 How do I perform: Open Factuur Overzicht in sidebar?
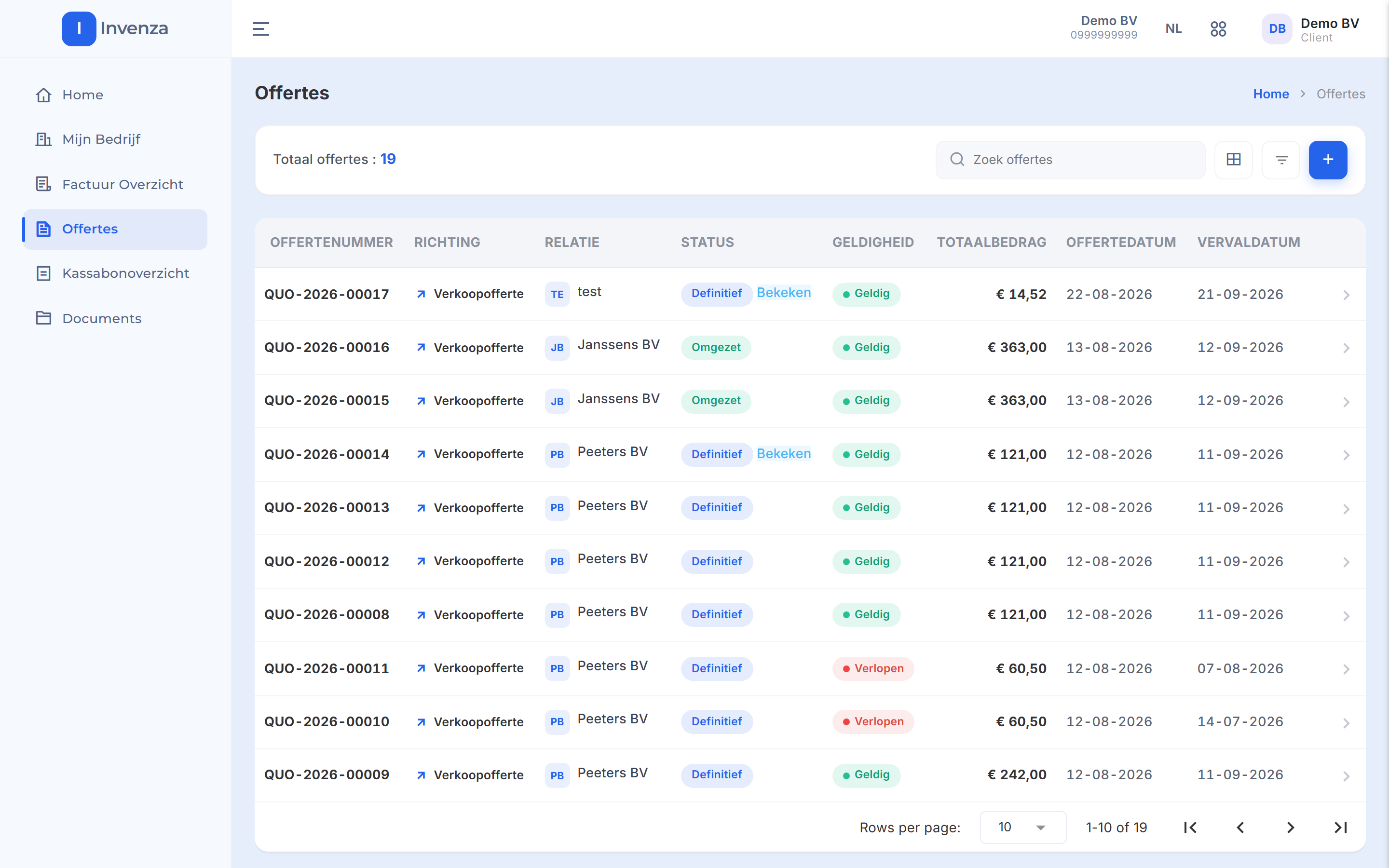tap(115, 184)
